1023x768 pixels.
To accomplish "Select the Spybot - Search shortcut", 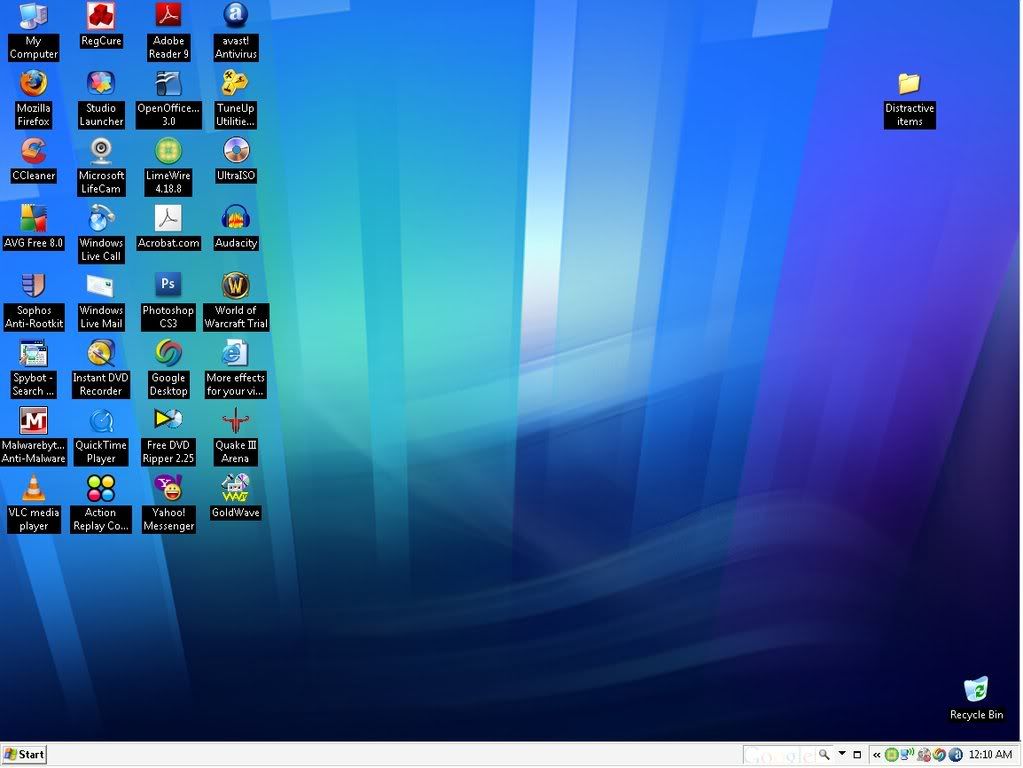I will [x=33, y=369].
